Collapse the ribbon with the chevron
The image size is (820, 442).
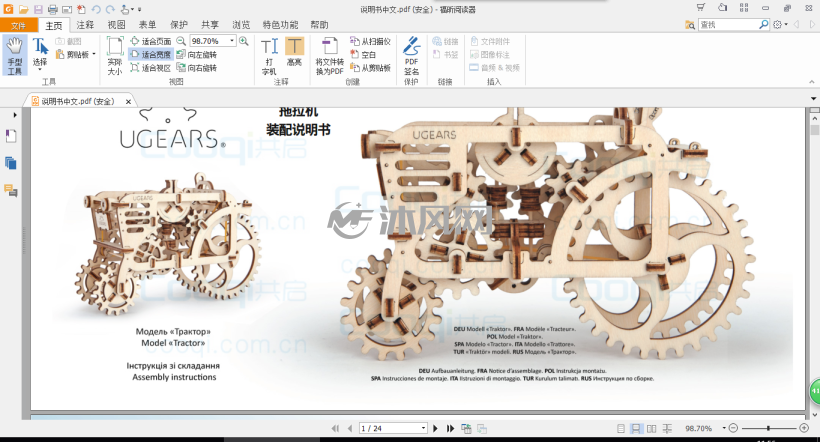[812, 82]
